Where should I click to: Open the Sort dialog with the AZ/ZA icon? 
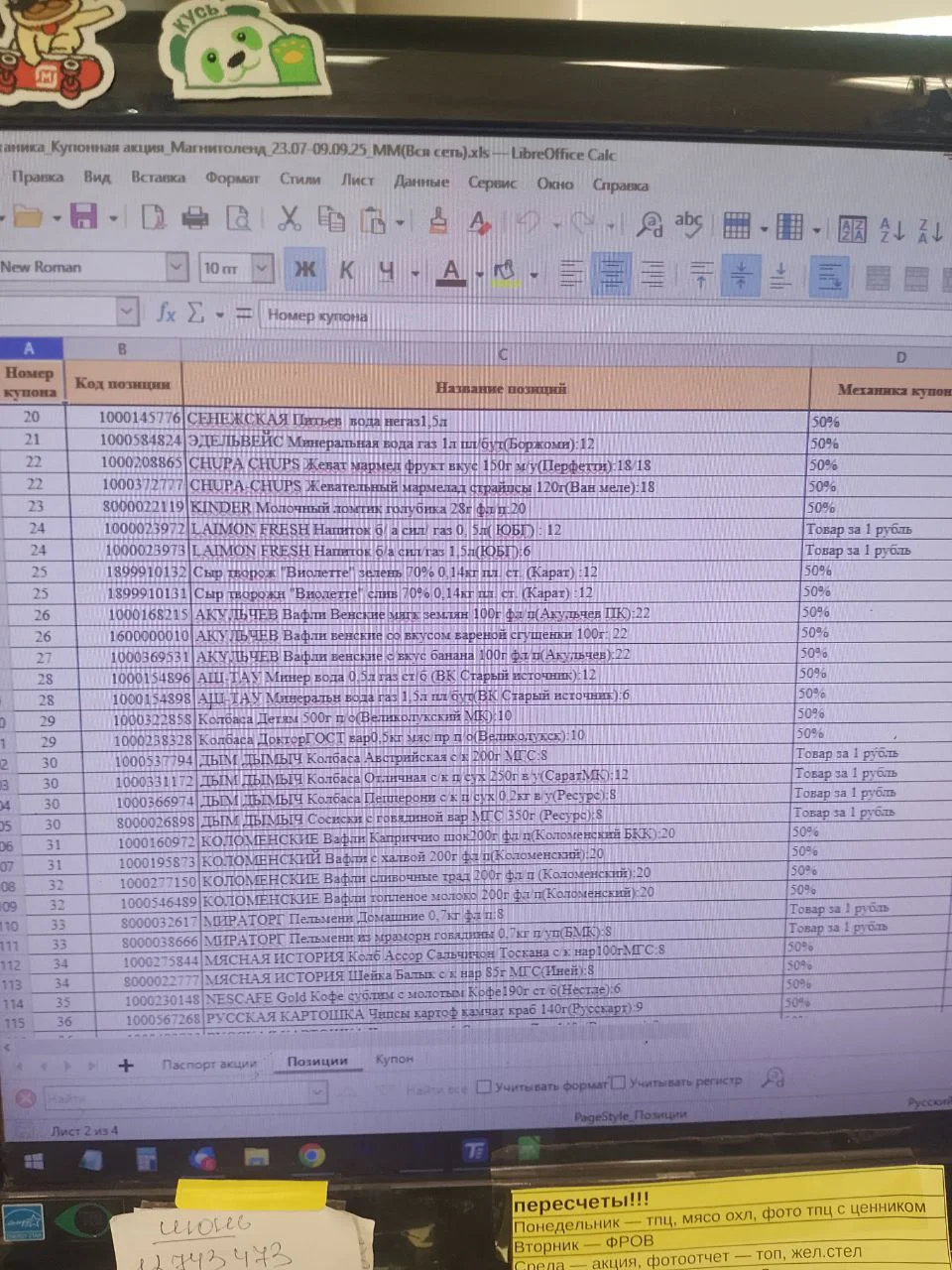pyautogui.click(x=852, y=229)
